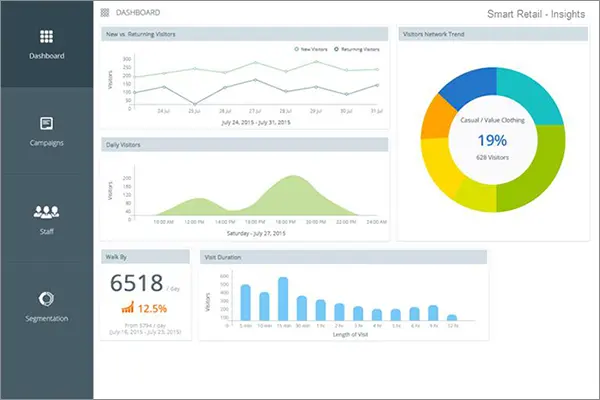600x400 pixels.
Task: Click the Campaigns sidebar icon
Action: 46,123
